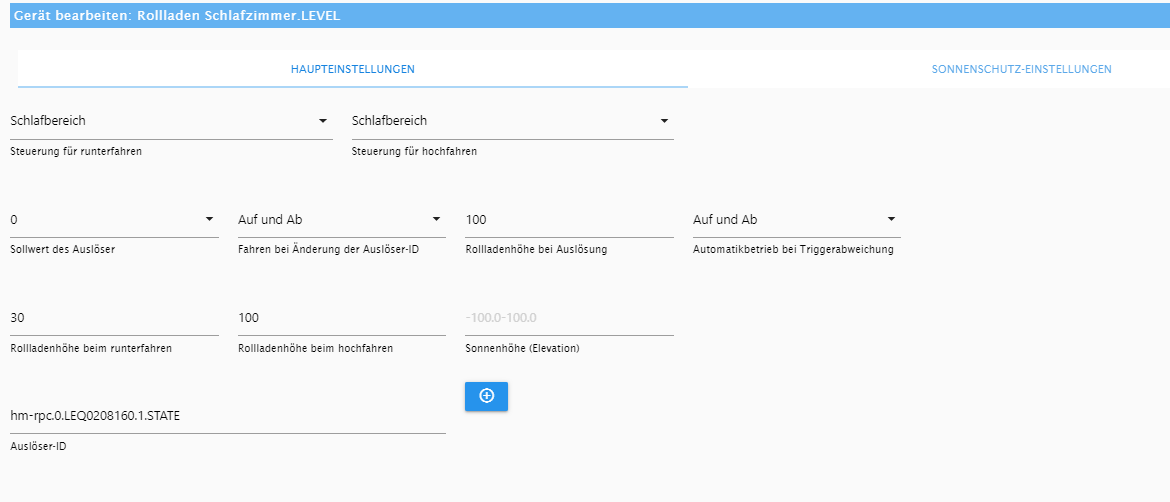
Task: Click the arrow icon of 'Sollwert des Auslöser'
Action: (209, 219)
